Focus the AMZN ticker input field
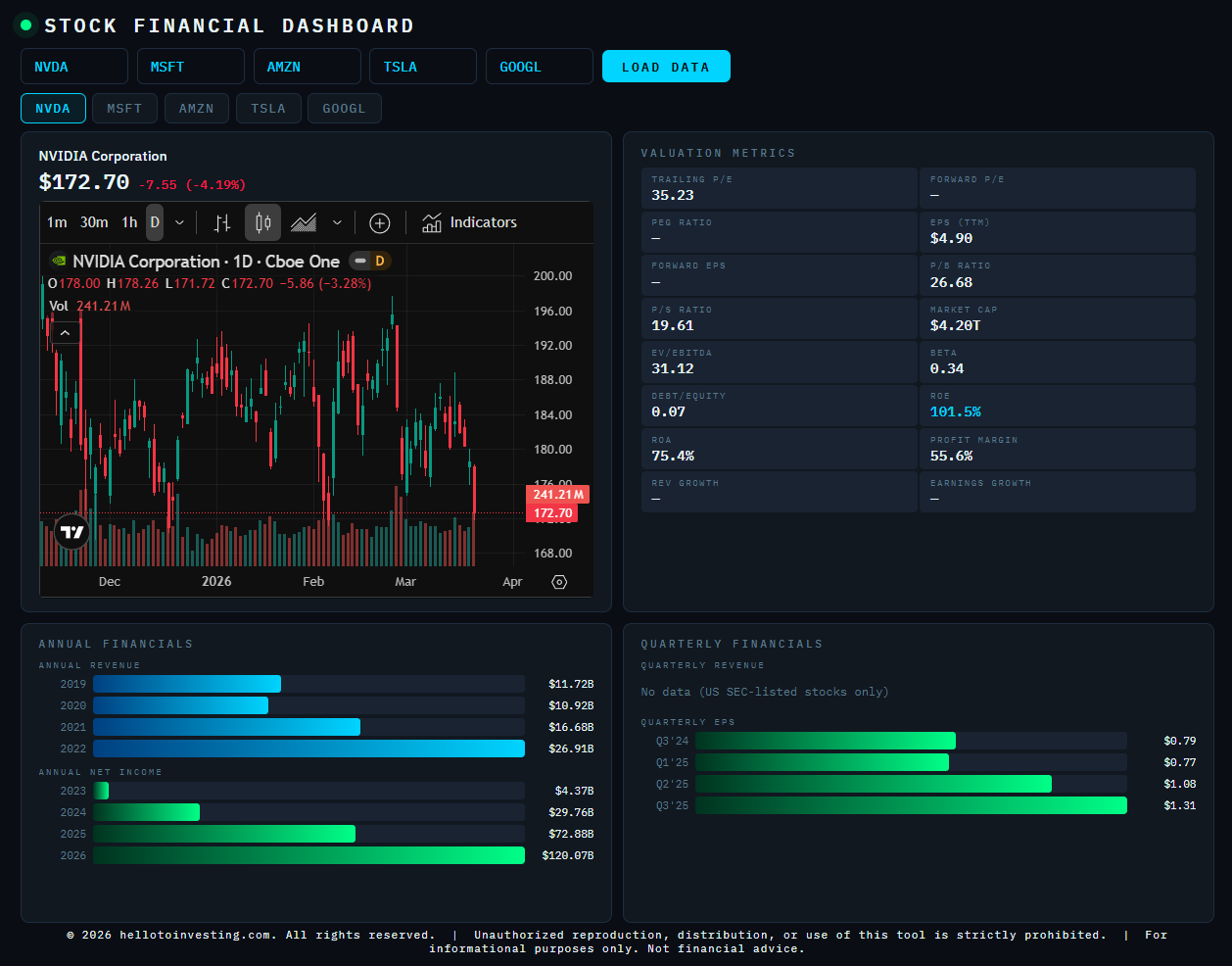Viewport: 1232px width, 966px height. tap(308, 67)
